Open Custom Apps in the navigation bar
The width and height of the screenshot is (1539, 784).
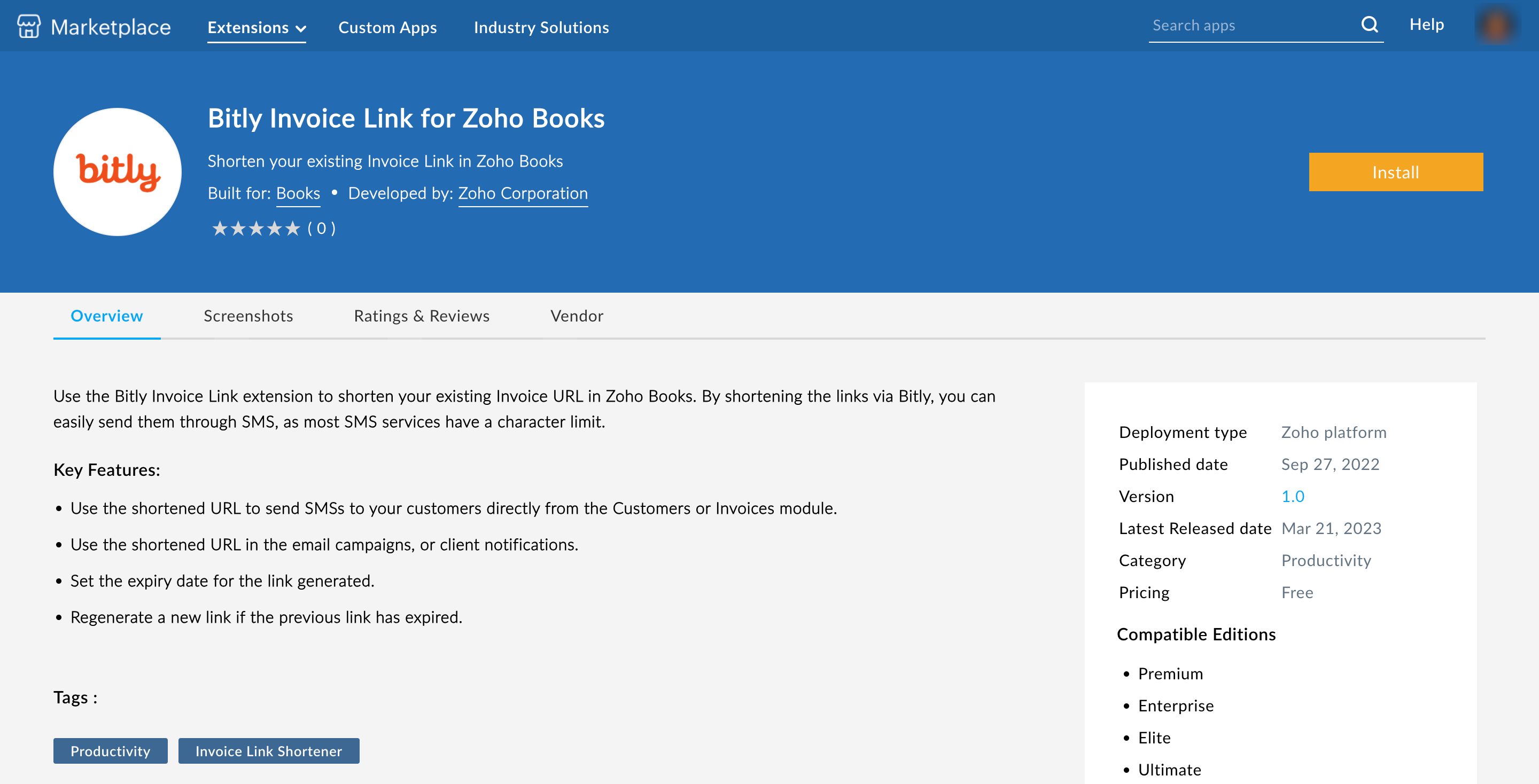(387, 27)
